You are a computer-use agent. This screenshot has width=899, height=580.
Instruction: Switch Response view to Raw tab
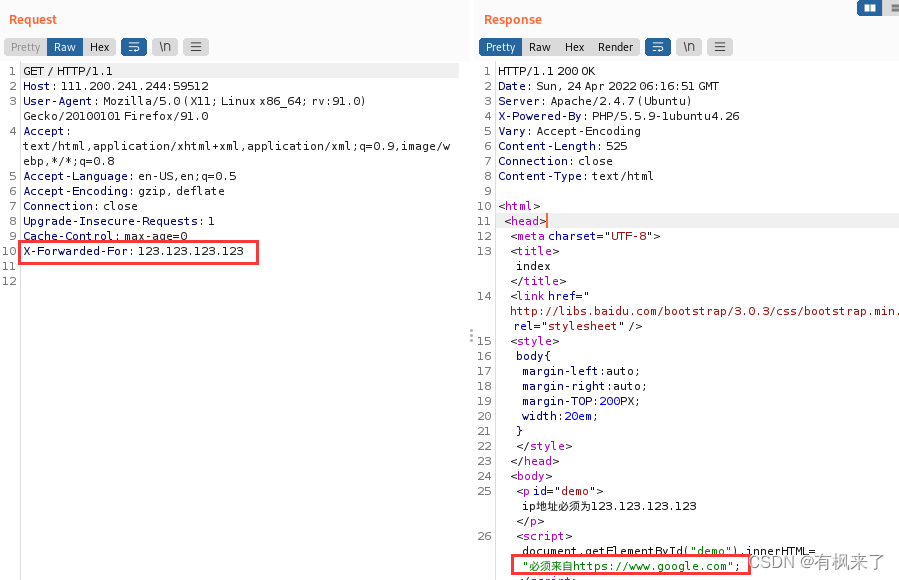pos(540,47)
